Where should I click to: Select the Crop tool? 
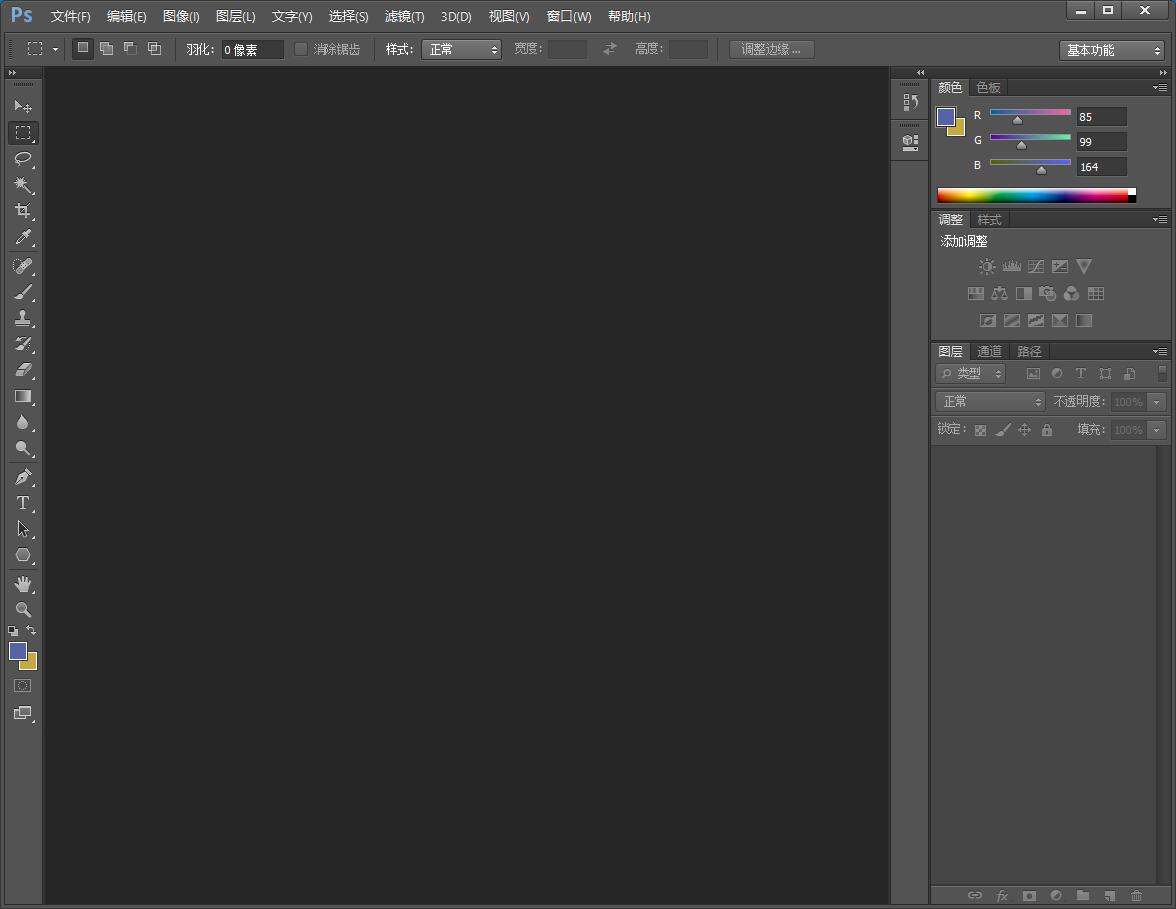pos(23,211)
